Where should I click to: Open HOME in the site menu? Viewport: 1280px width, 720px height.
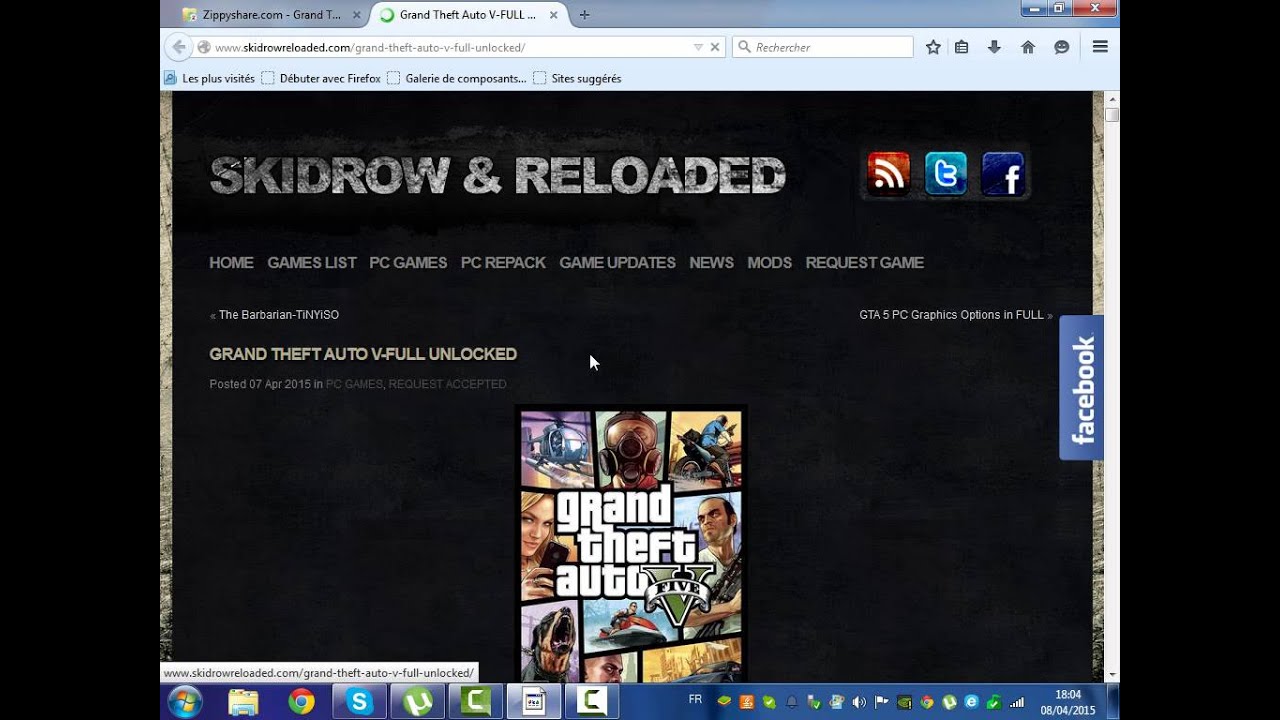pos(231,263)
